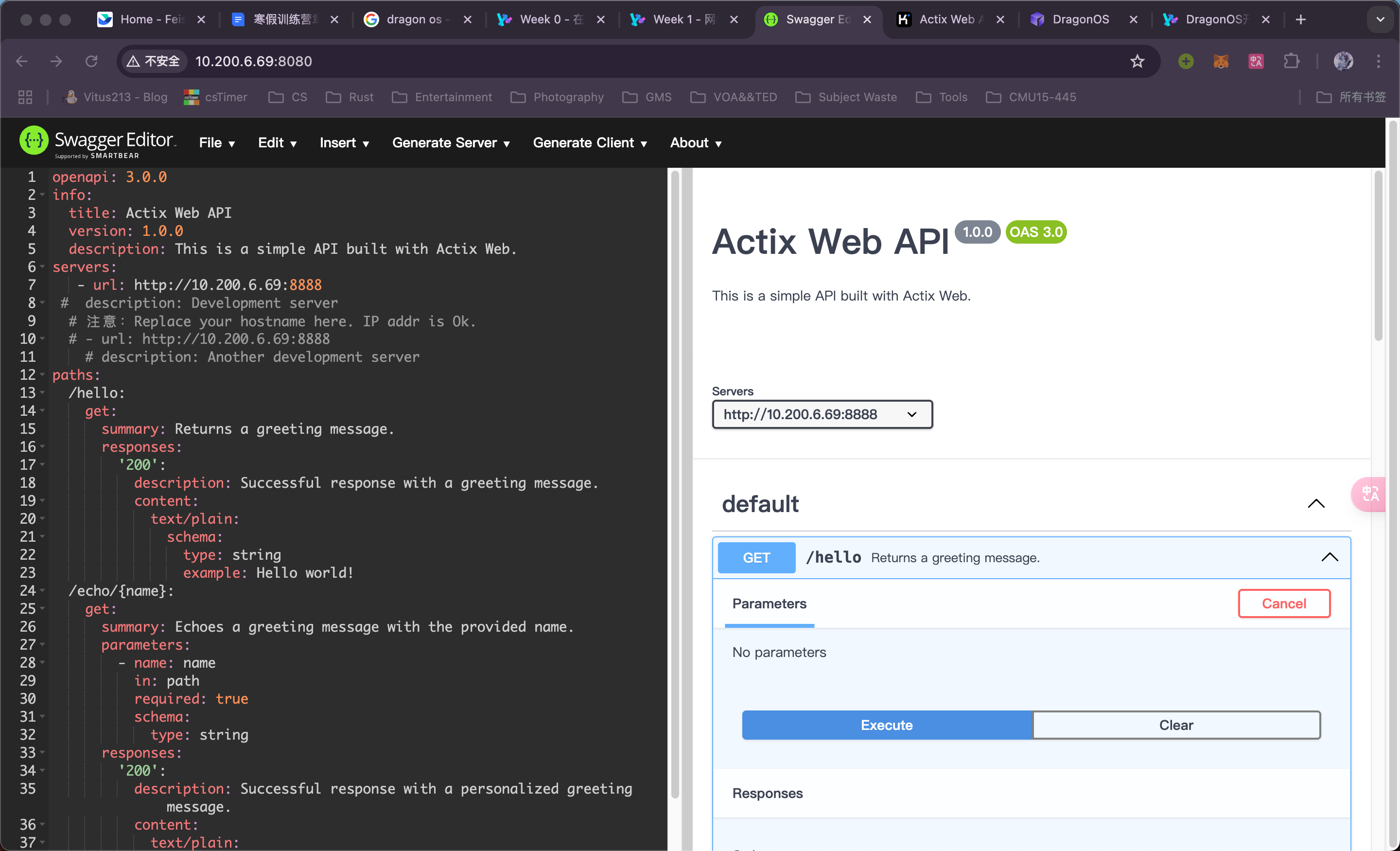Click the Cancel button
1400x851 pixels.
click(x=1284, y=603)
